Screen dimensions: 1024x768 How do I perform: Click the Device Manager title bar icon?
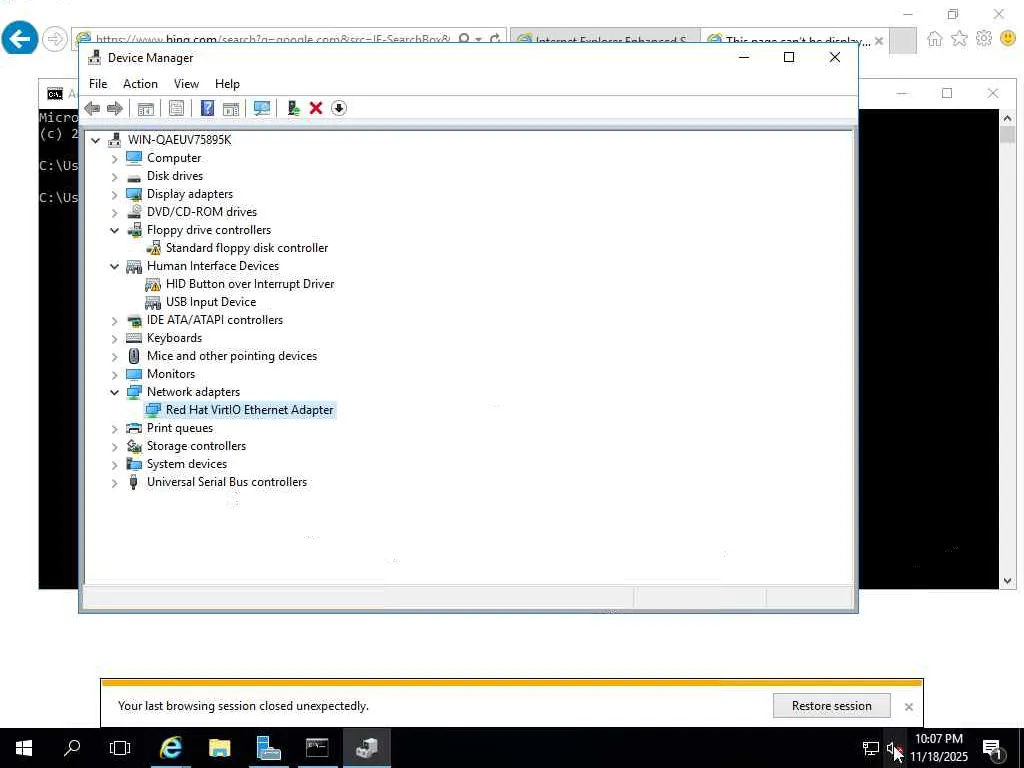click(x=95, y=57)
